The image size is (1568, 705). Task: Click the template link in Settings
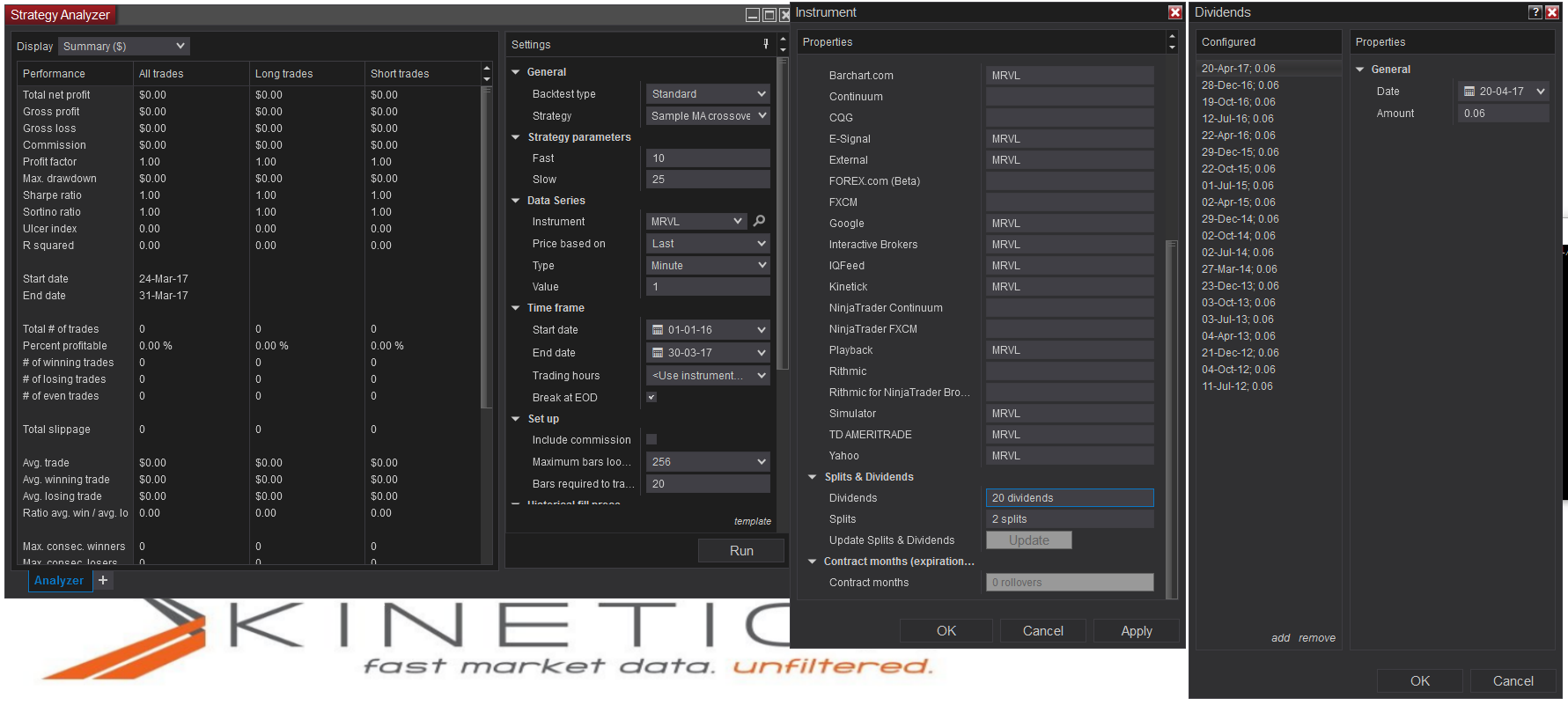coord(753,521)
